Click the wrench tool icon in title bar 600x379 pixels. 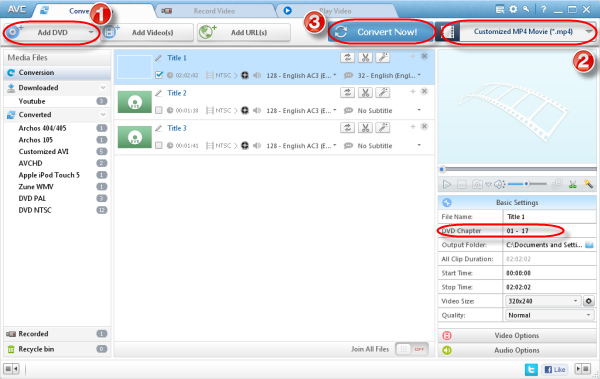[527, 9]
